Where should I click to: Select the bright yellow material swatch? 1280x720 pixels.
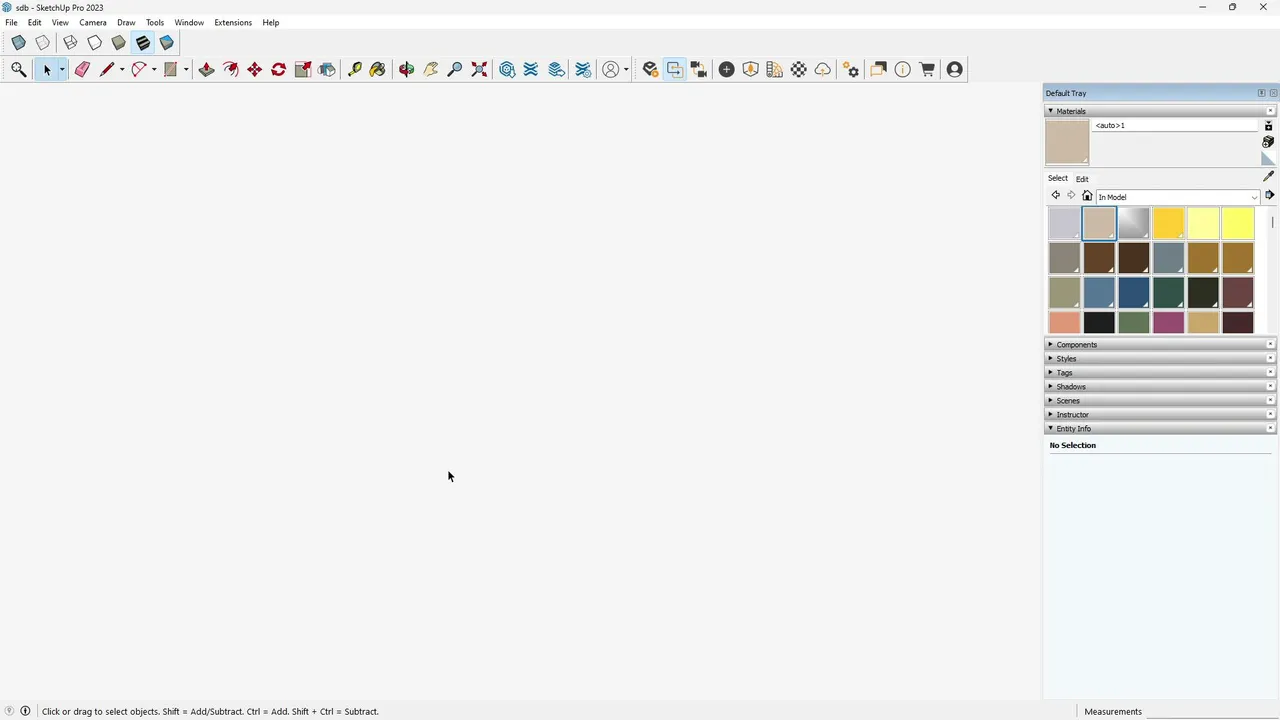1238,224
